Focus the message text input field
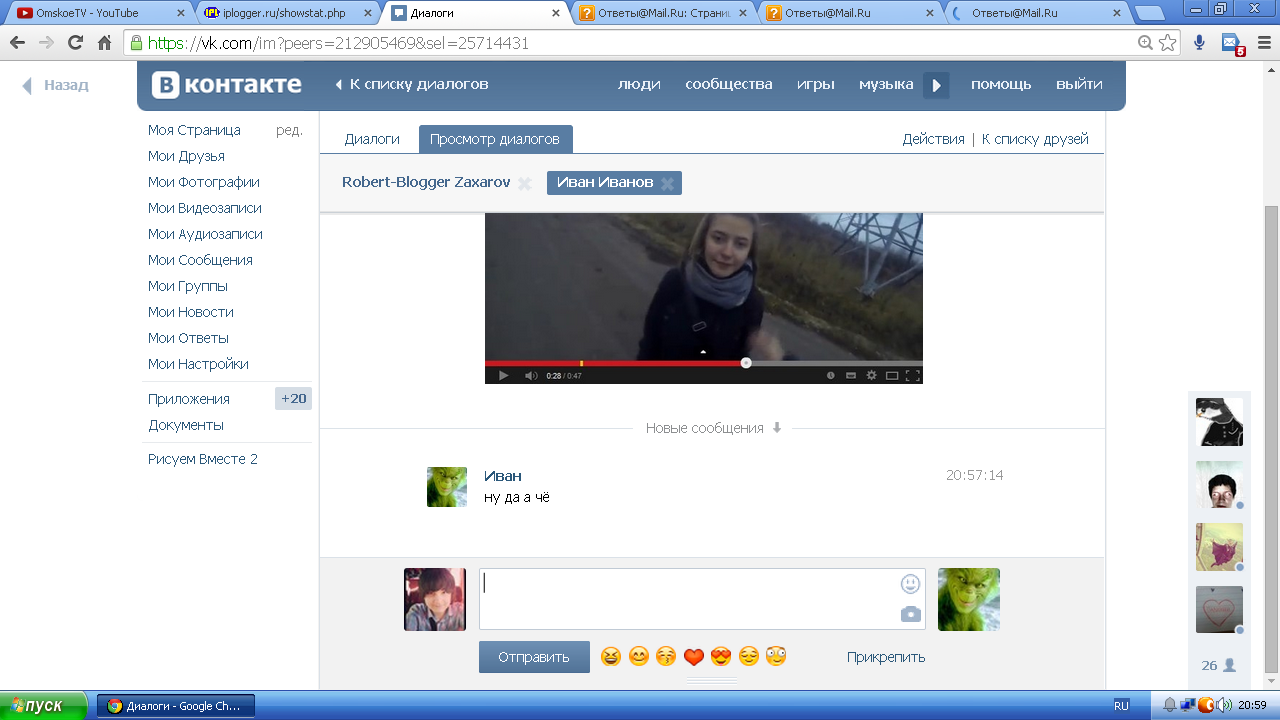 [702, 599]
